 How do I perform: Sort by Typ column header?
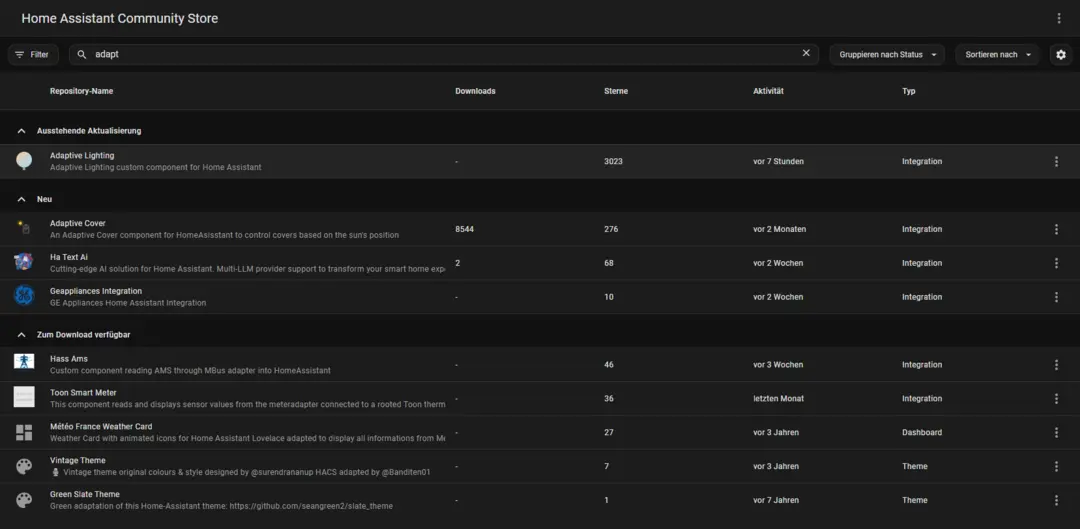(x=908, y=91)
